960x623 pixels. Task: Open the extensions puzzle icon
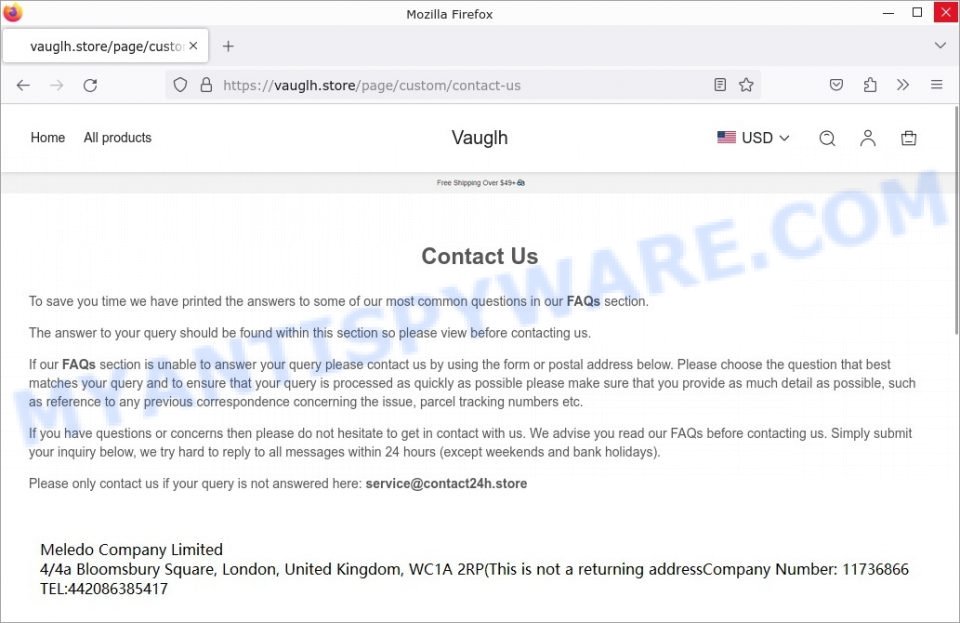click(870, 85)
